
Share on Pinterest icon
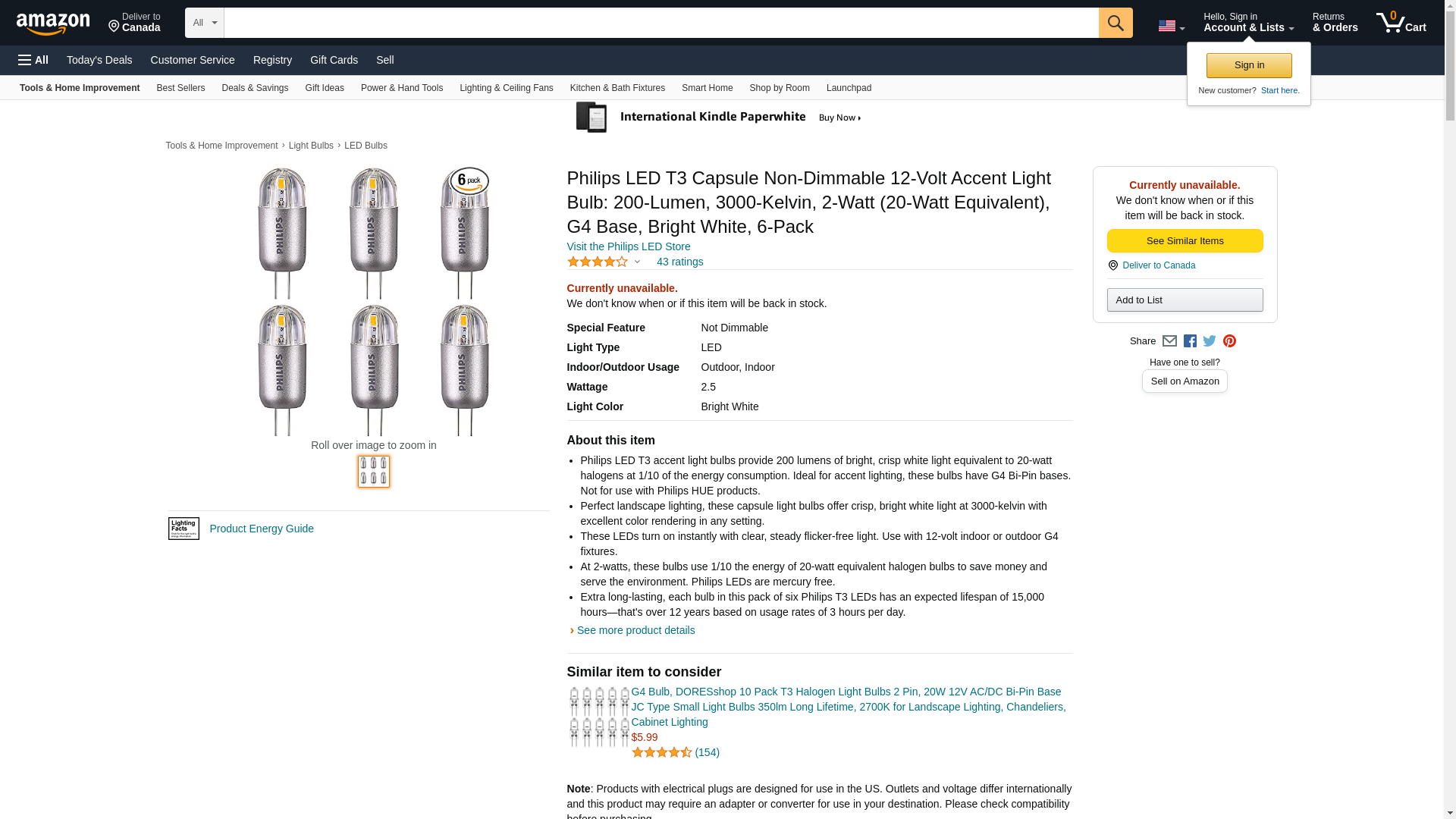(x=1229, y=341)
